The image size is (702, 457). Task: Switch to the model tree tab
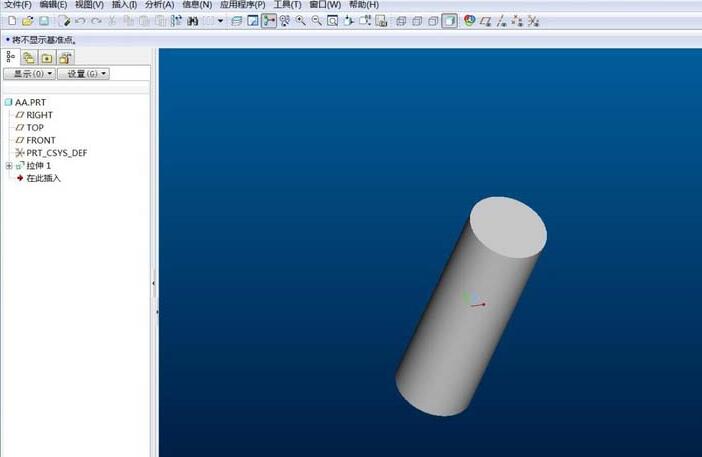[11, 57]
